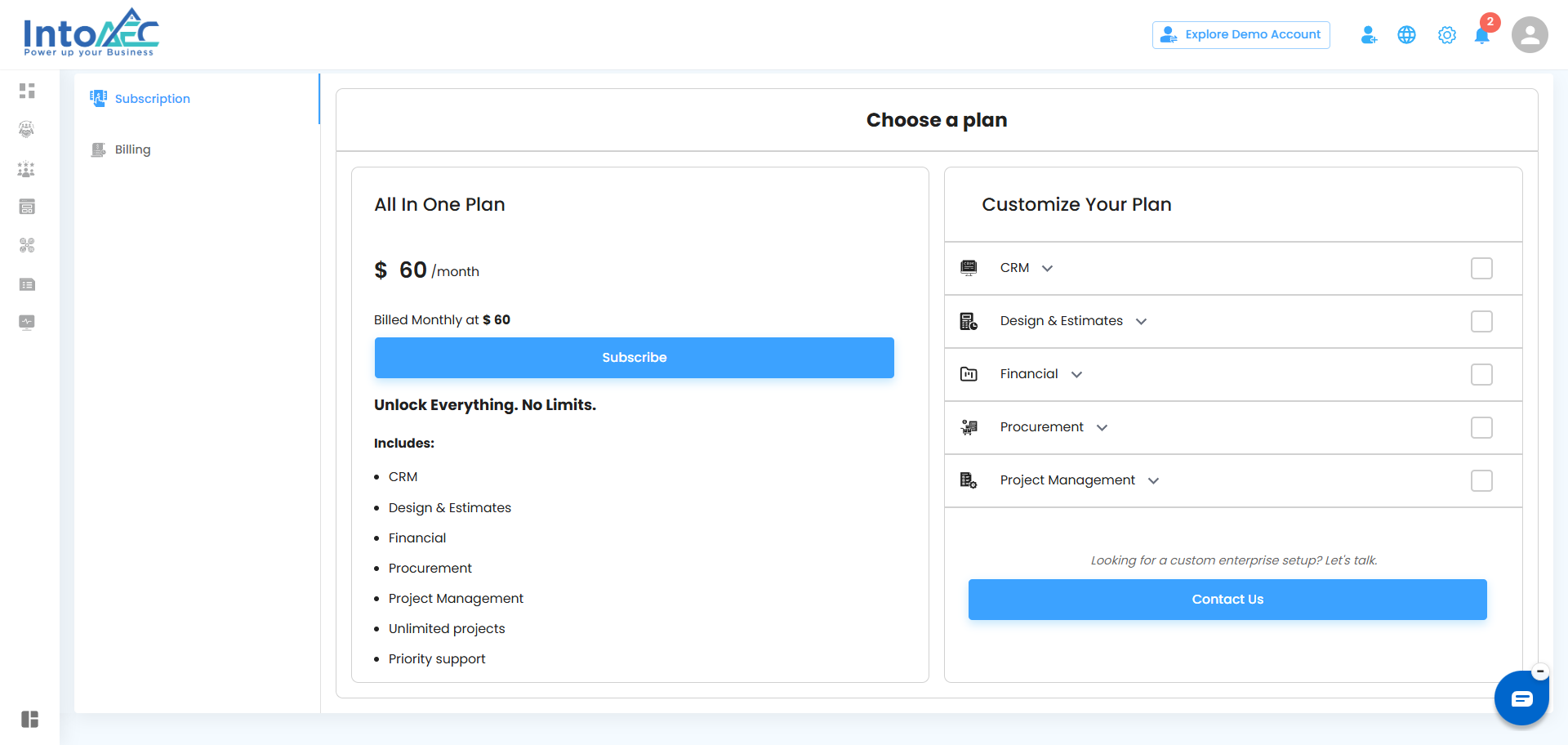Click the settings gear icon
Viewport: 1568px width, 745px height.
coord(1446,35)
